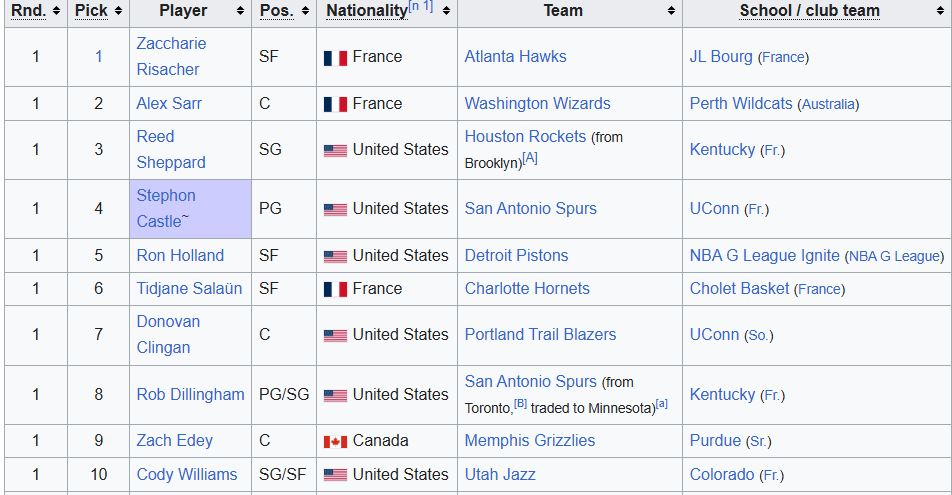Sort table by Rnd. column arrows
The image size is (952, 495).
[x=56, y=11]
